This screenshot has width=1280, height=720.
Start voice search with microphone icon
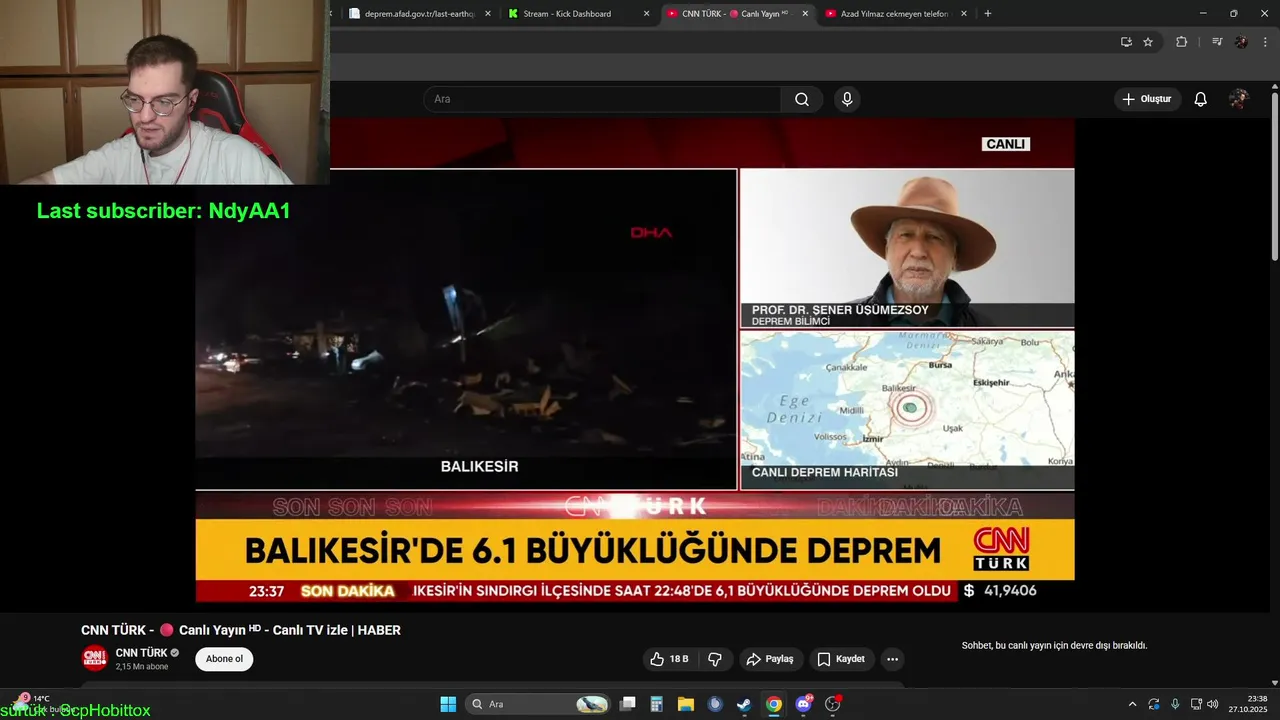tap(847, 99)
